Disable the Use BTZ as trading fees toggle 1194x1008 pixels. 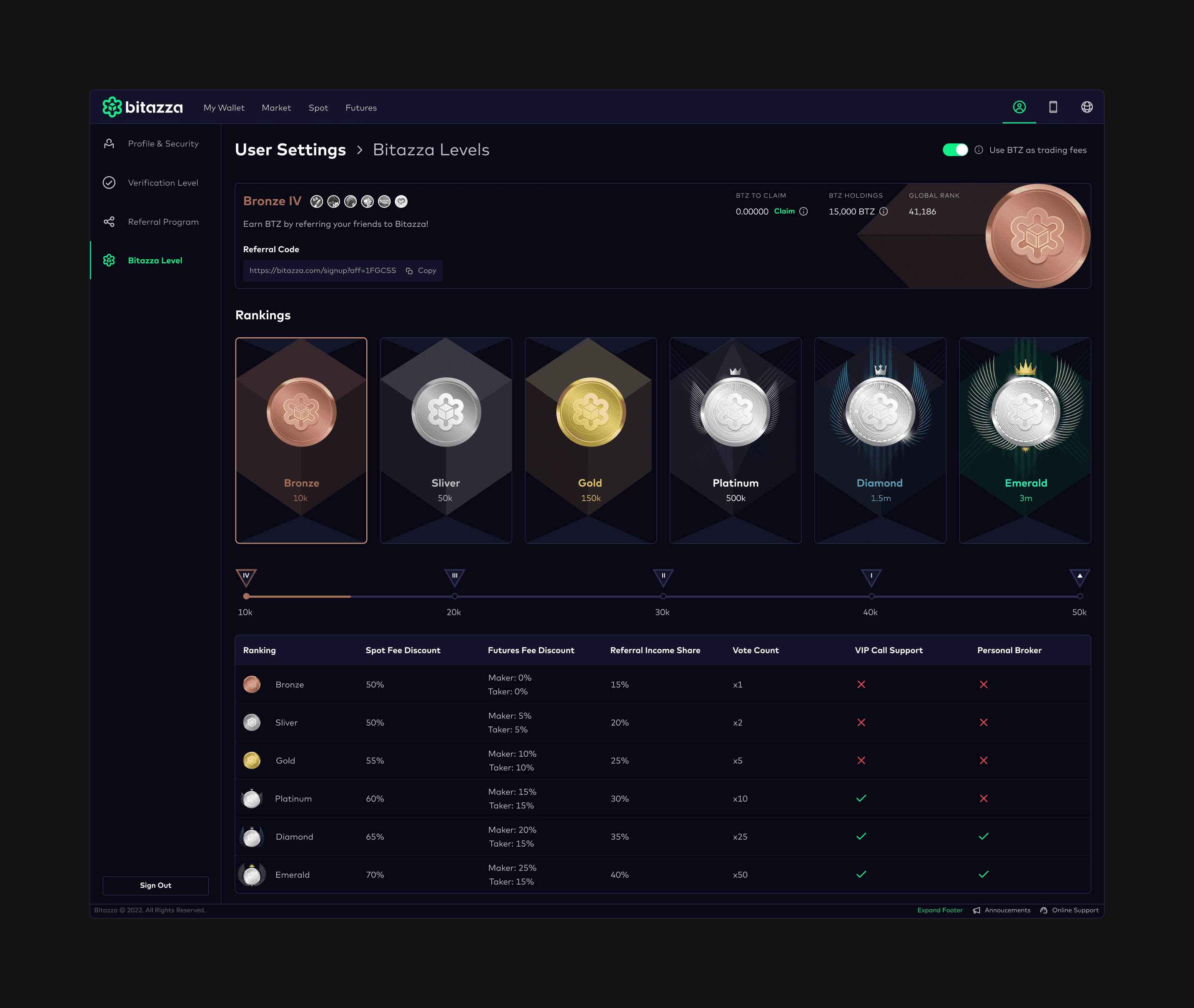point(955,149)
